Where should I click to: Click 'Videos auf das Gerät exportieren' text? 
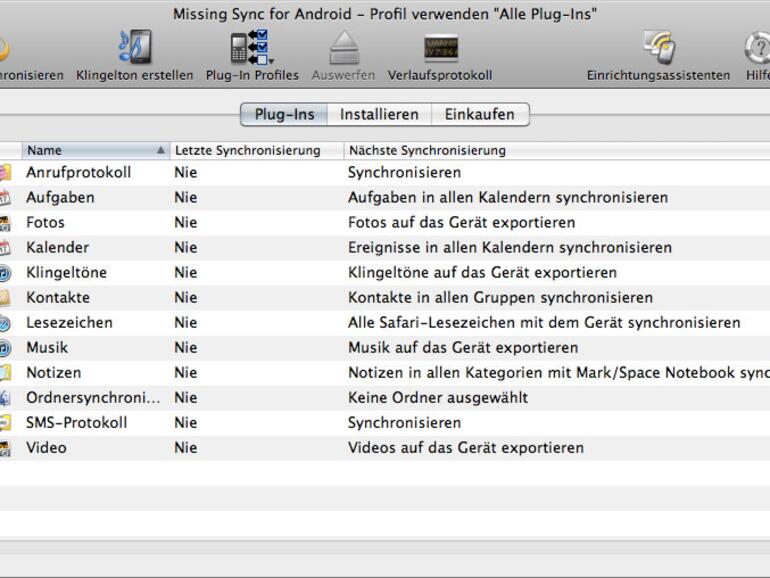pyautogui.click(x=466, y=448)
